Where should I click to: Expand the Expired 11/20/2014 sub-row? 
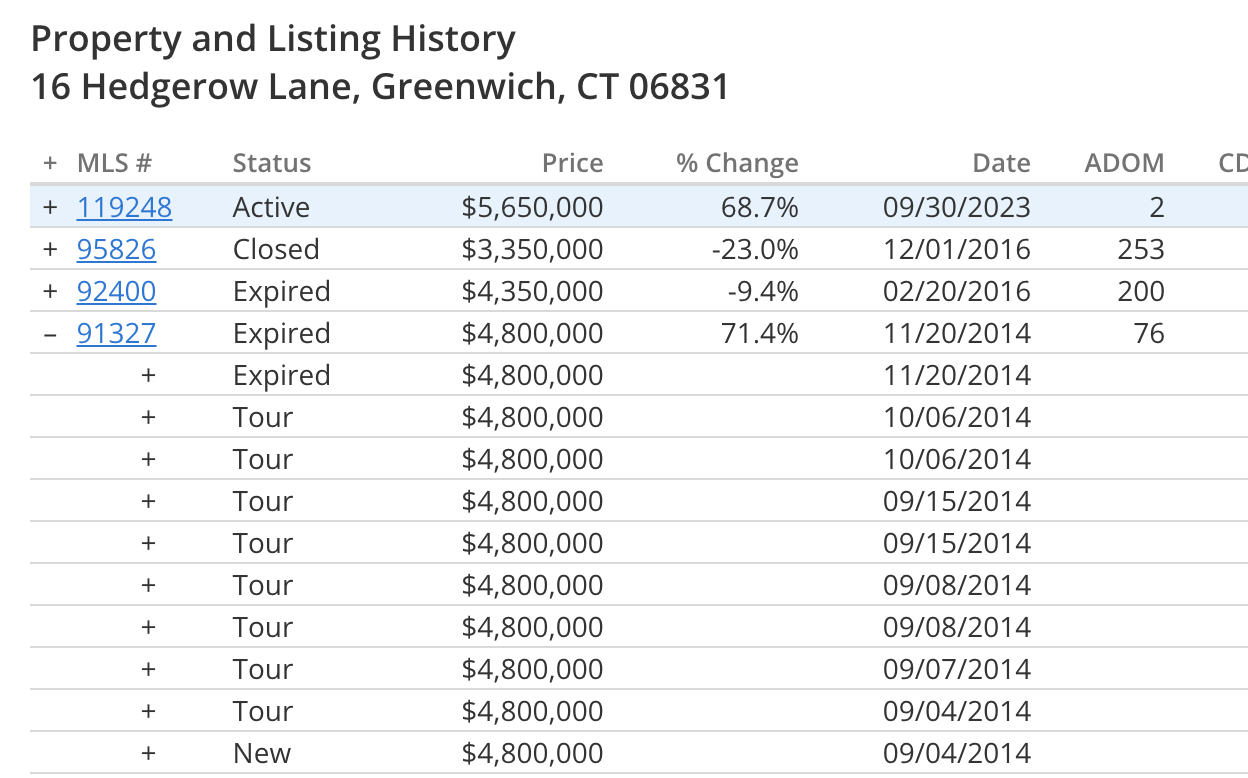148,375
